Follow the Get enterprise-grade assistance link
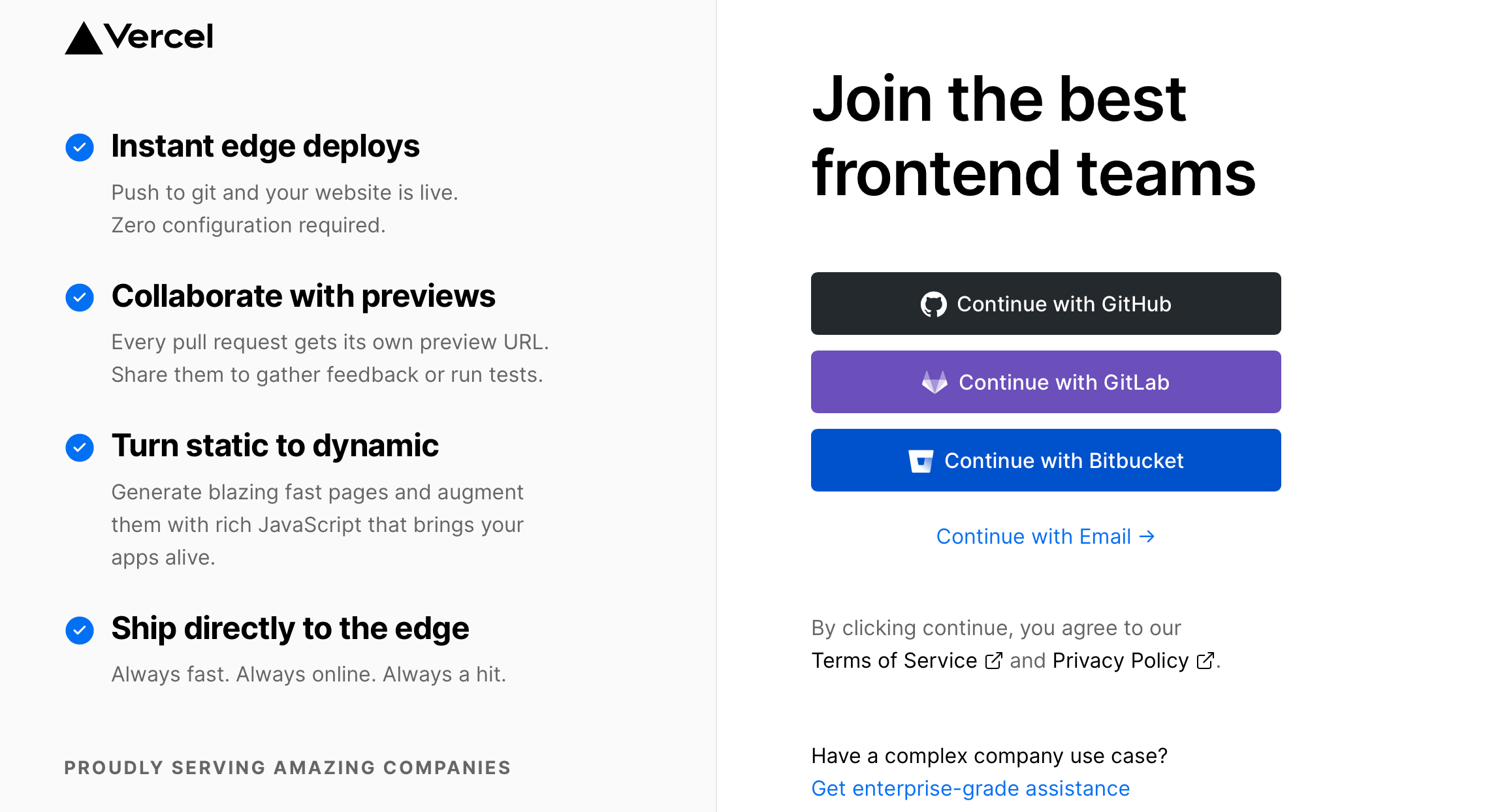This screenshot has width=1485, height=812. 970,789
